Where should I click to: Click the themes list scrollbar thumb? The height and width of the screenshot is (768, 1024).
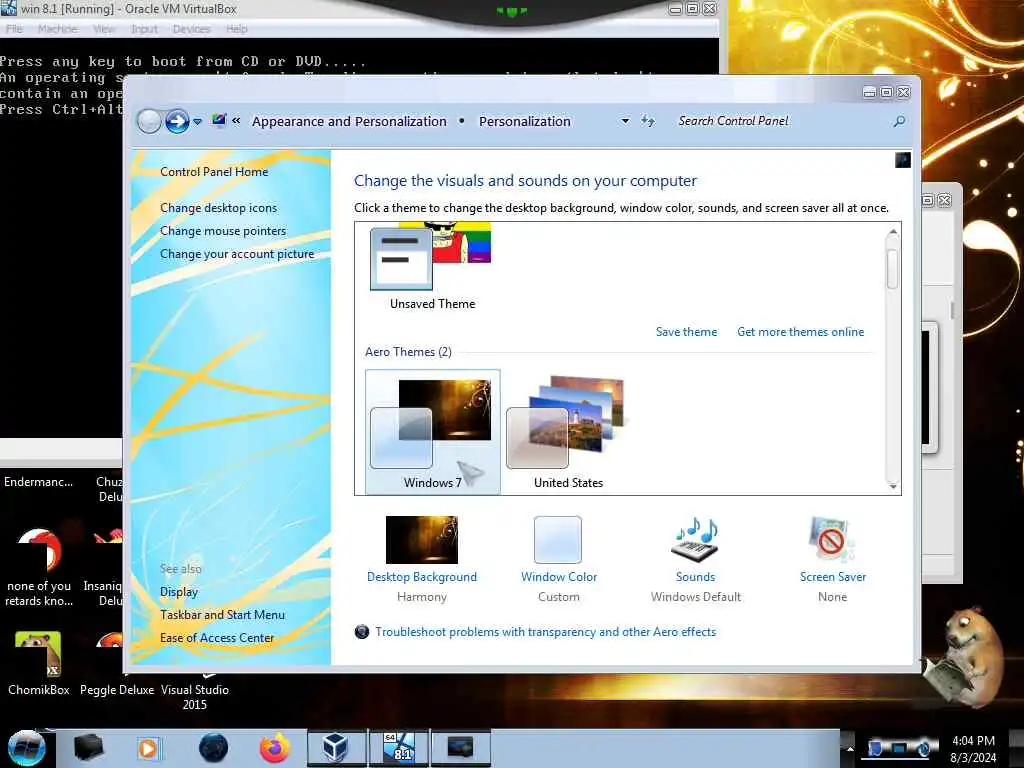point(893,268)
